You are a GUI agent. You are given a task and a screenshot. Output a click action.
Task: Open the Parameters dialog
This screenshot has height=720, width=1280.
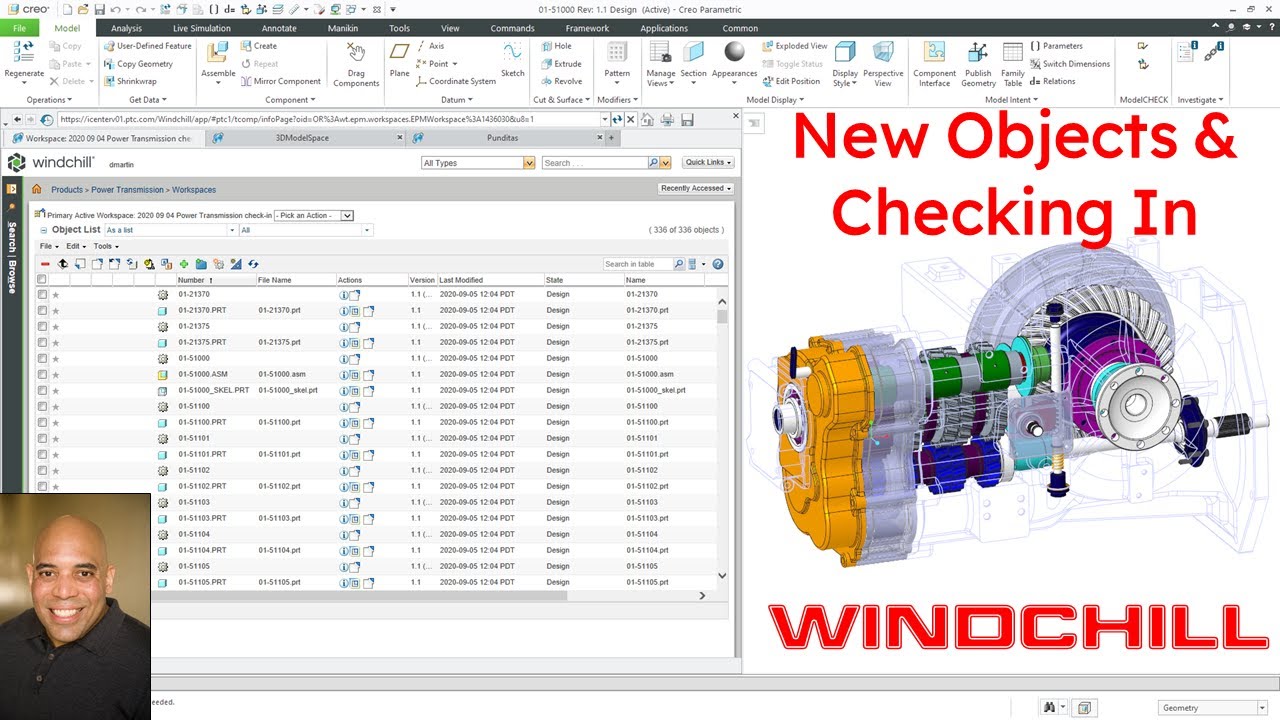[x=1055, y=46]
